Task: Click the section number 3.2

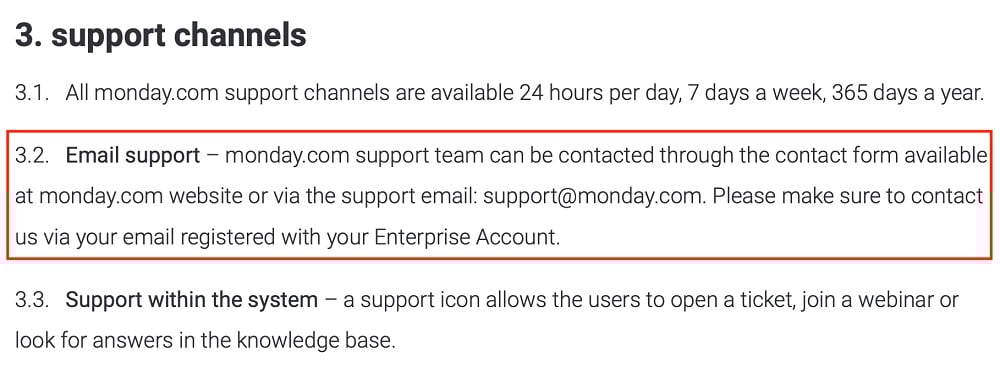Action: click(x=32, y=155)
